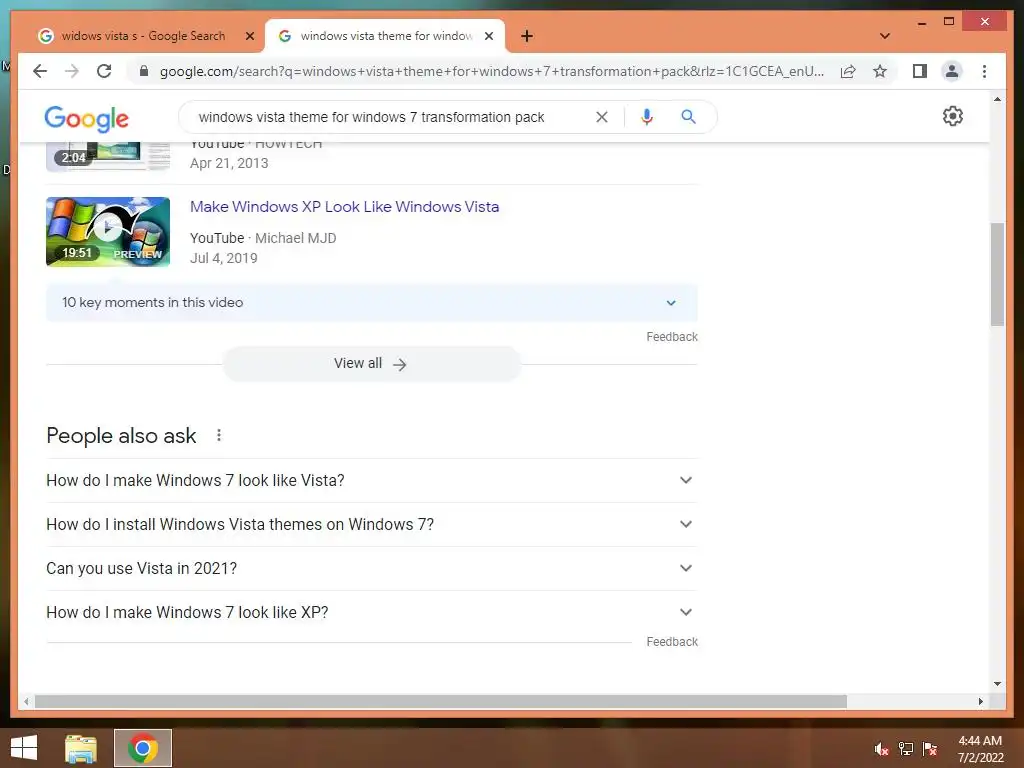
Task: Click the 'Apr 21, 2013' video date
Action: tap(229, 163)
